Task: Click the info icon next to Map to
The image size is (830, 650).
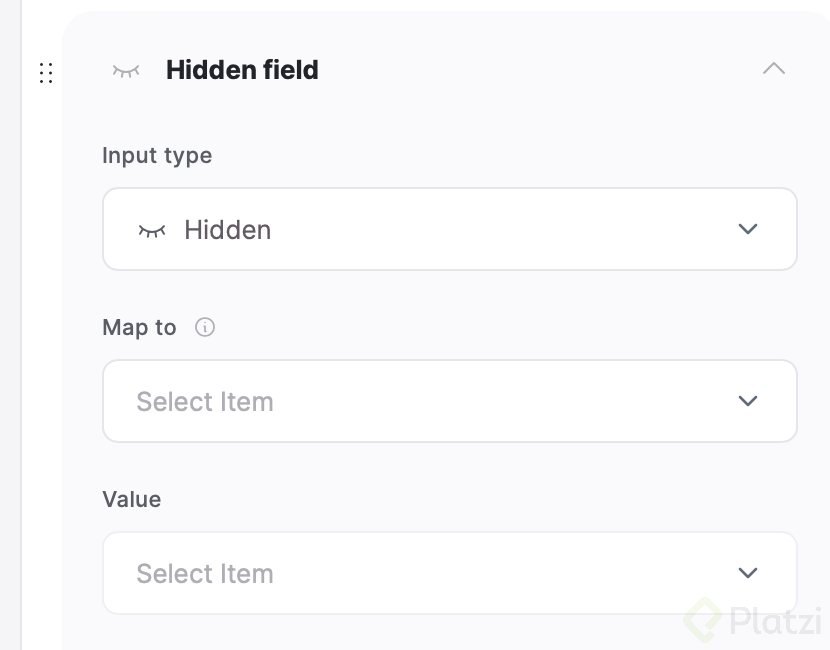Action: [205, 327]
